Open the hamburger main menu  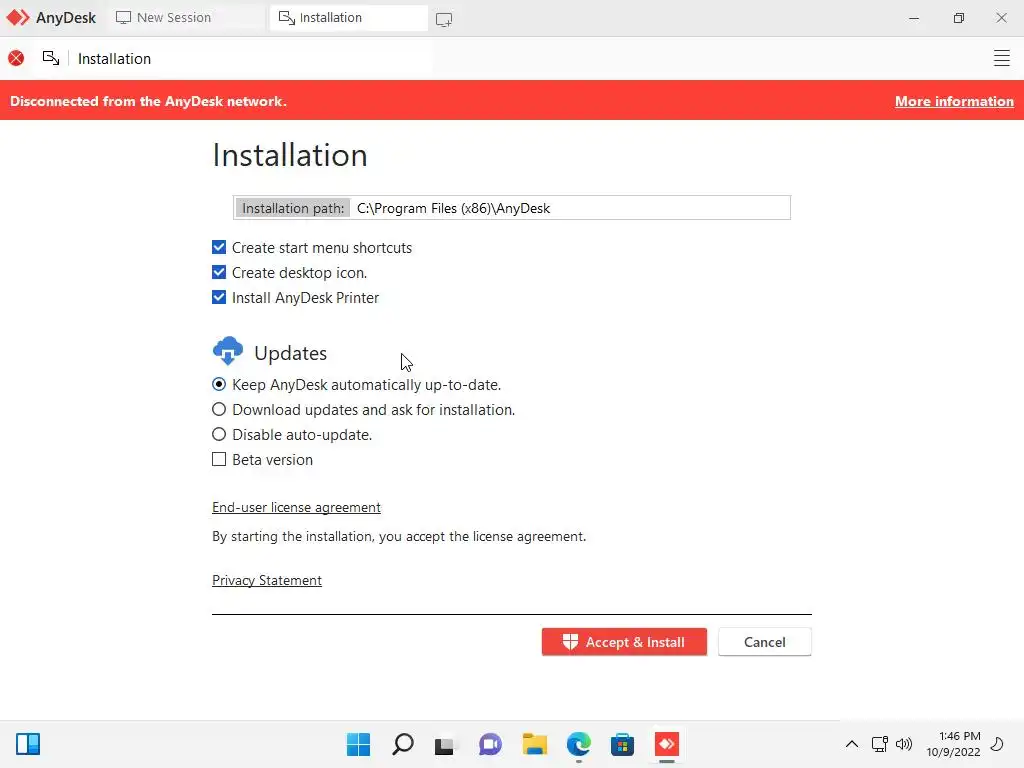point(1001,58)
